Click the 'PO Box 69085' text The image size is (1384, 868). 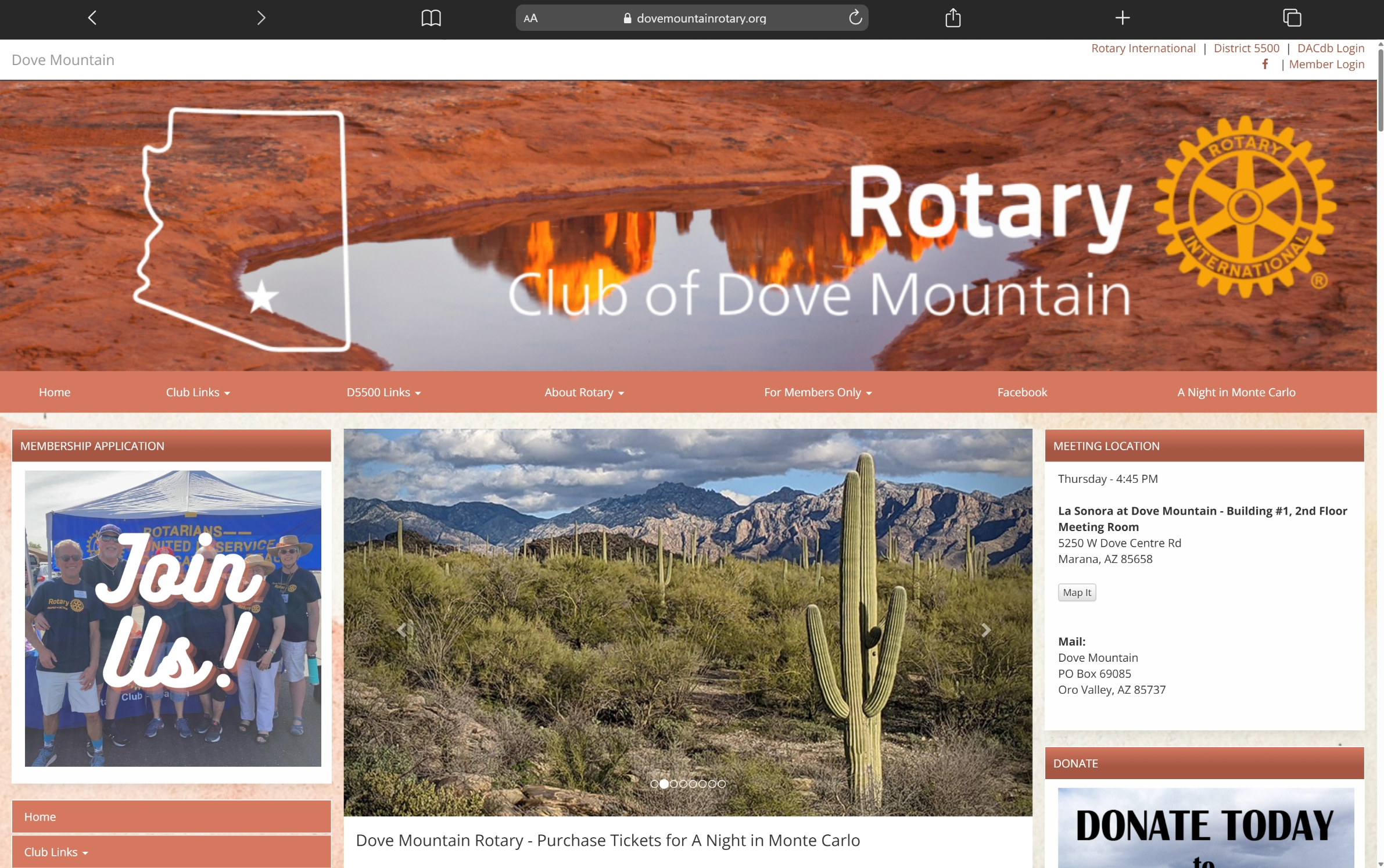coord(1095,673)
